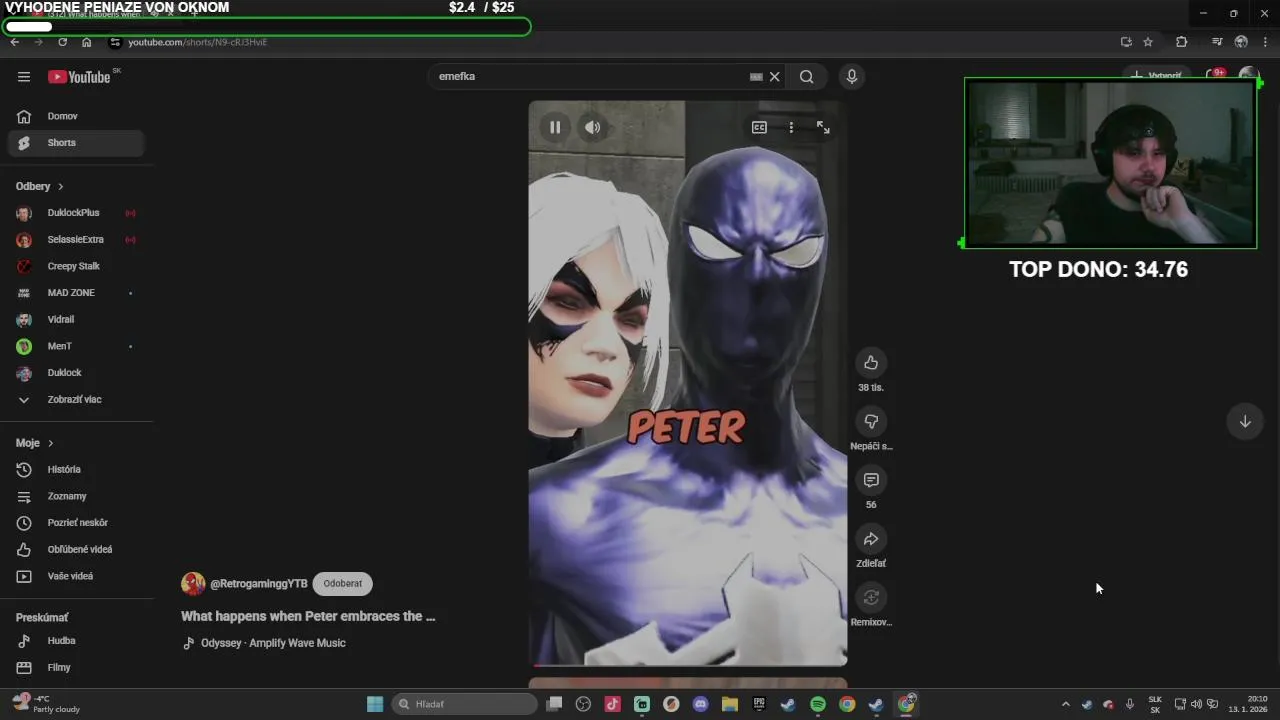The image size is (1280, 720).
Task: Expand Zobraziť viac subscriptions list
Action: tap(76, 399)
